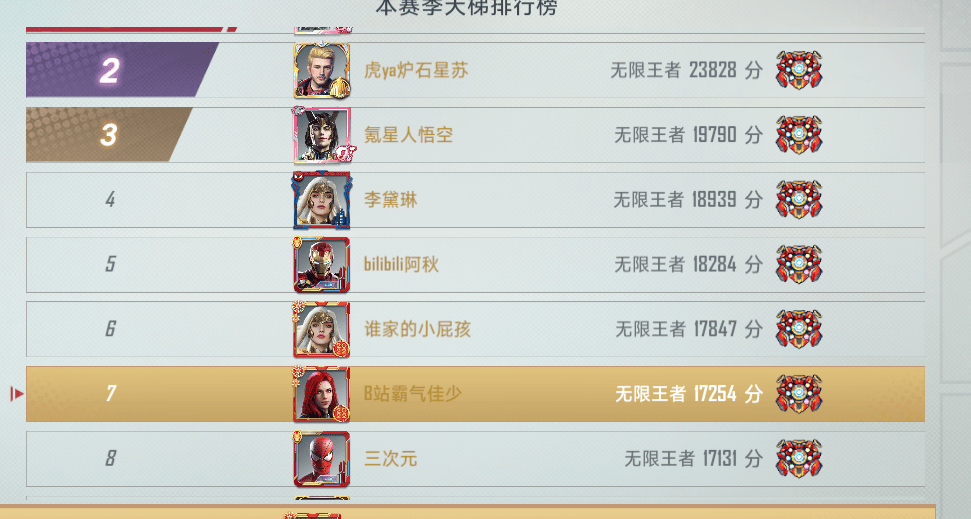The height and width of the screenshot is (519, 971).
Task: Click the rank badge icon beside 23828 分
Action: tap(799, 70)
